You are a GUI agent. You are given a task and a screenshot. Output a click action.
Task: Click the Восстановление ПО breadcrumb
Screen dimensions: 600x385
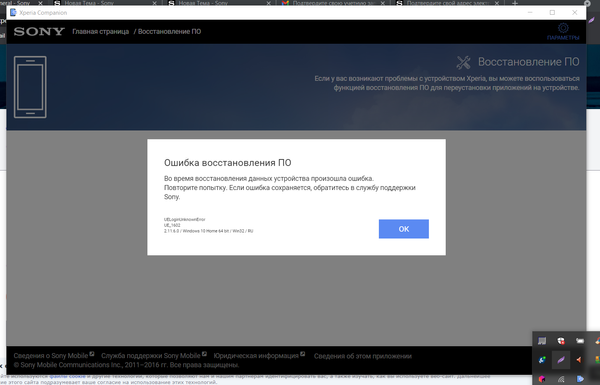(x=169, y=31)
